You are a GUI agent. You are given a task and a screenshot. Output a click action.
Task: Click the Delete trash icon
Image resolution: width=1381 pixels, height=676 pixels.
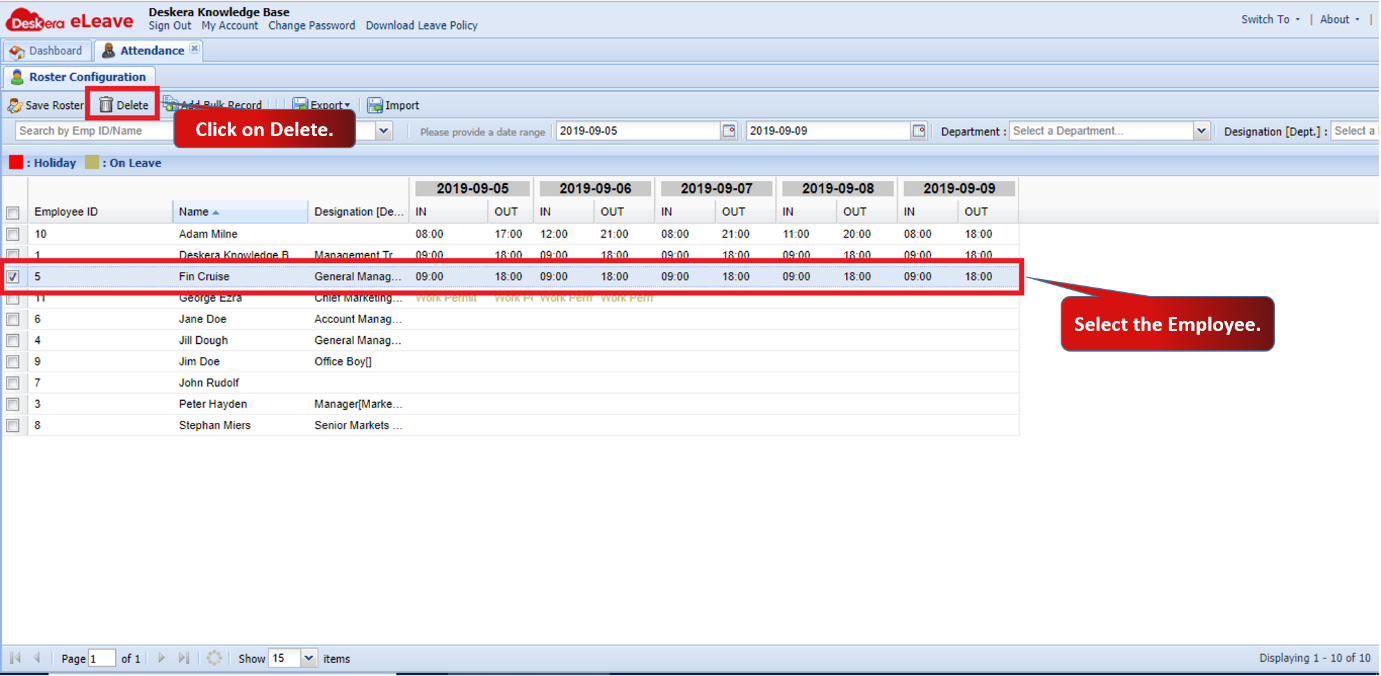tap(106, 105)
